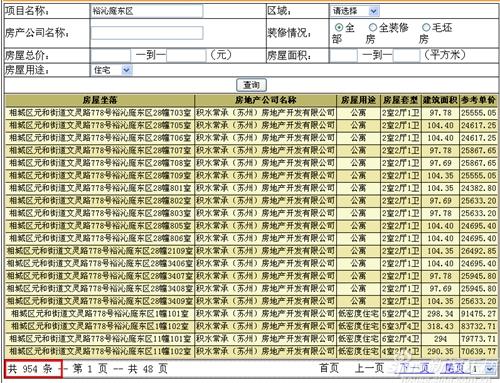
Task: Open the 房屋用途 住宅 dropdown
Action: coord(111,70)
